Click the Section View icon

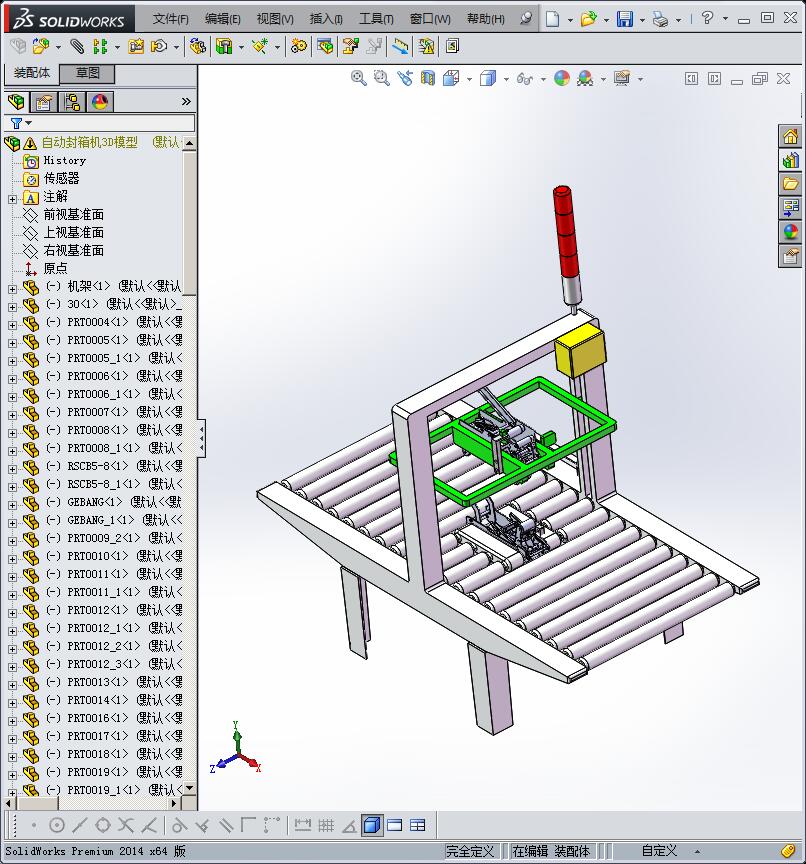tap(428, 78)
